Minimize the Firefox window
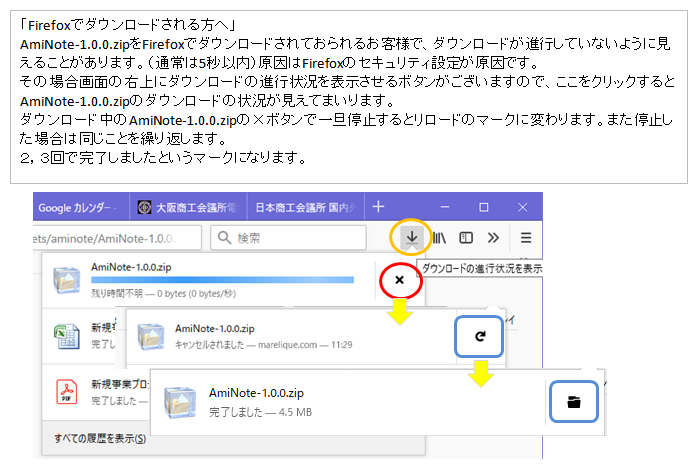The height and width of the screenshot is (468, 699). 445,207
